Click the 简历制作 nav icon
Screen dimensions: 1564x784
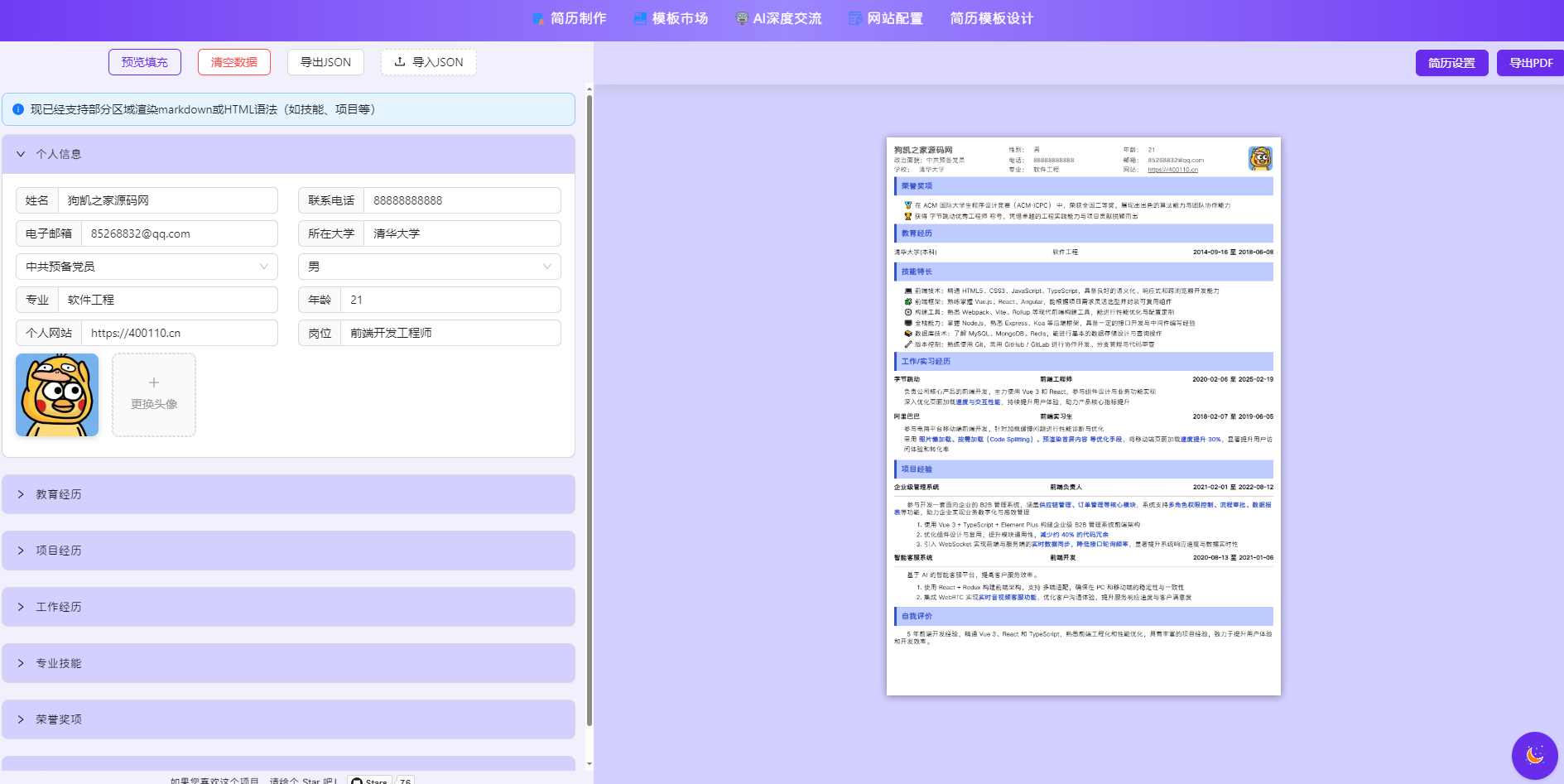tap(536, 17)
